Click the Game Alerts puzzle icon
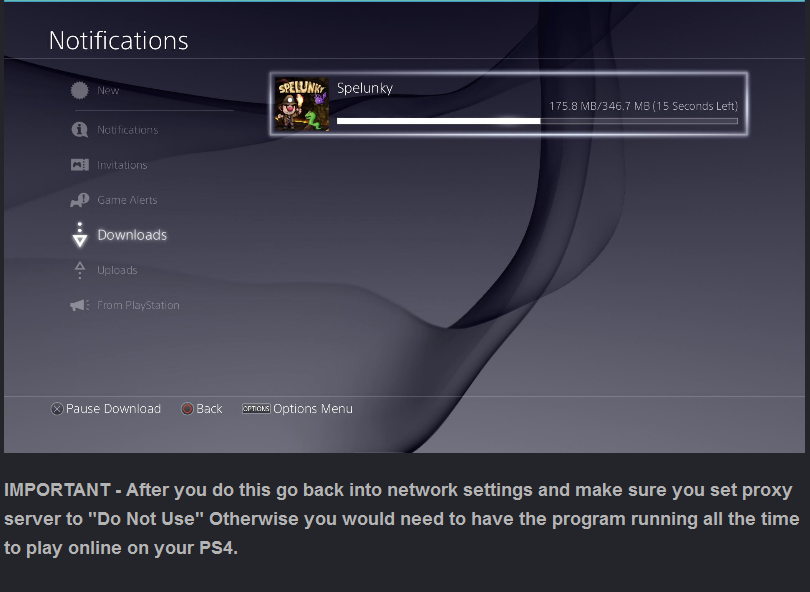810x592 pixels. tap(80, 200)
